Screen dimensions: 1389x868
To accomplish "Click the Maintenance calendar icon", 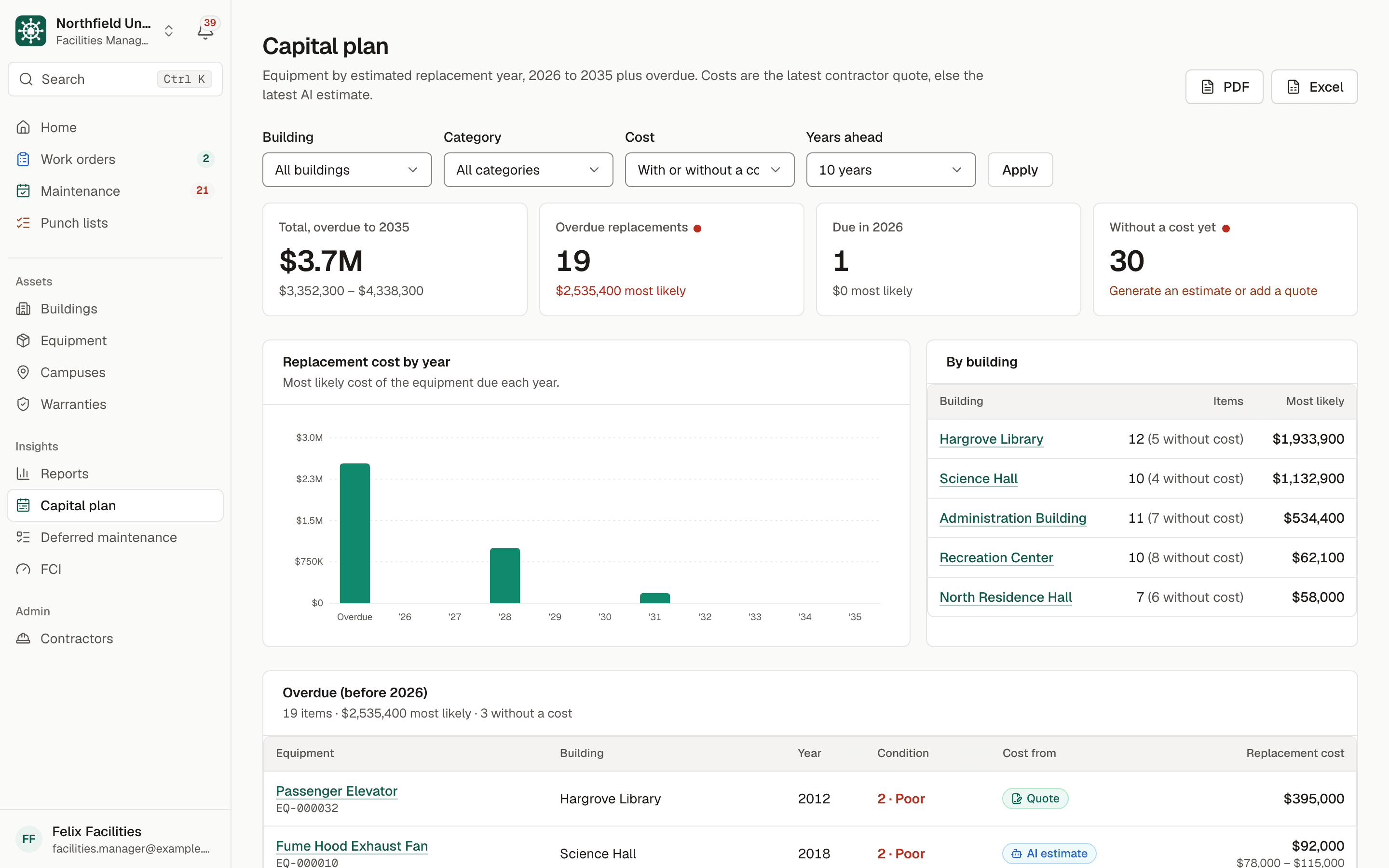I will click(23, 190).
